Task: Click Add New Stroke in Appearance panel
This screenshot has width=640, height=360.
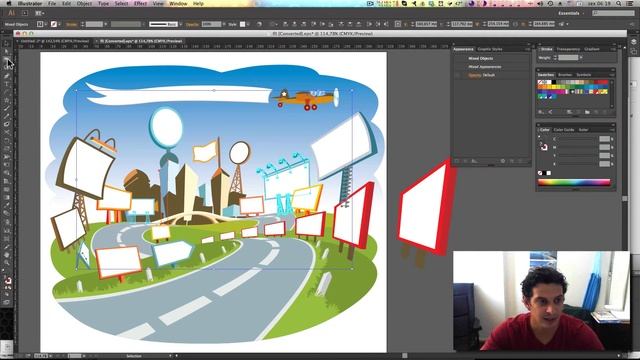Action: click(x=457, y=161)
